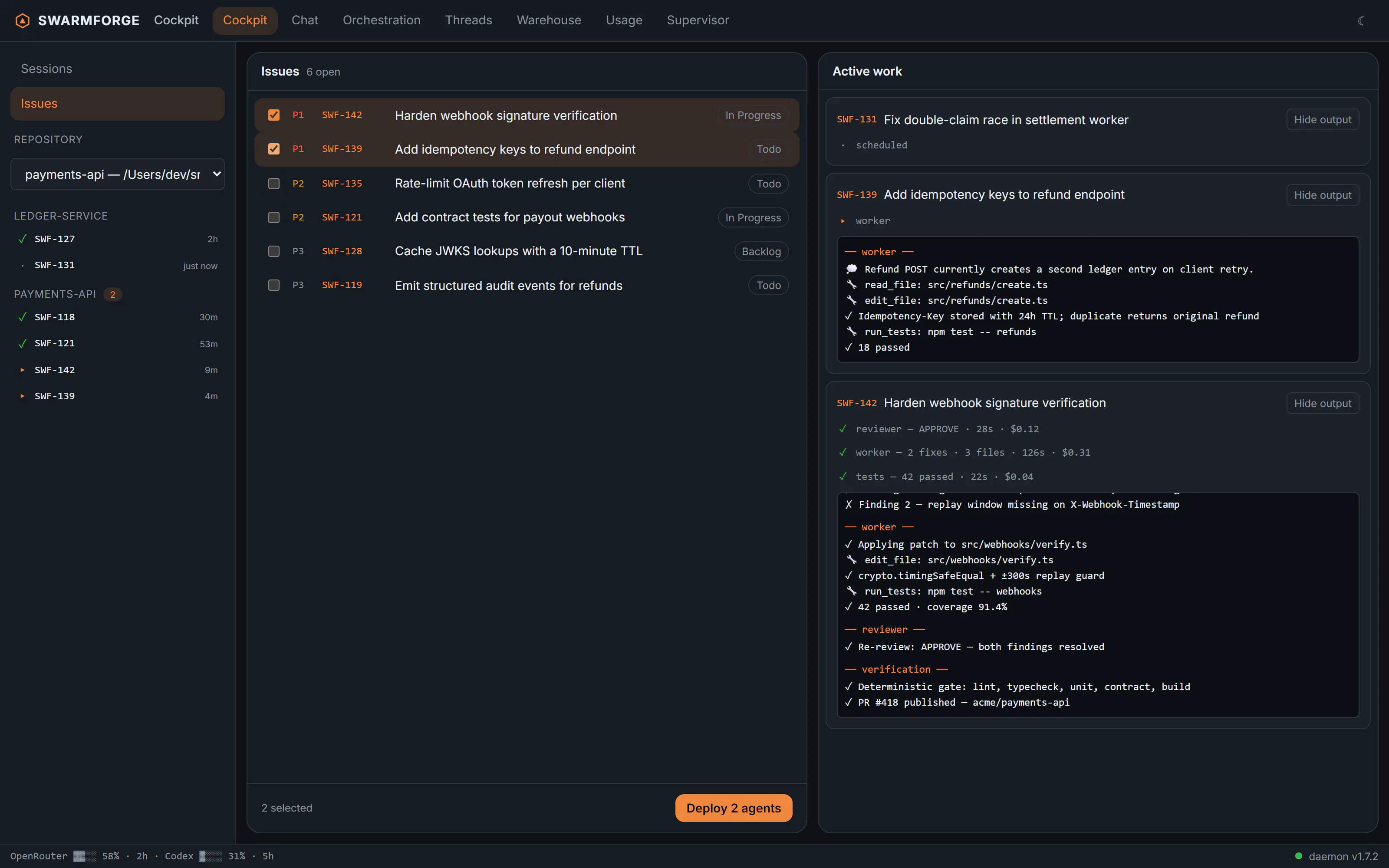The width and height of the screenshot is (1389, 868).
Task: Click the green daemon status dot
Action: coord(1298,856)
